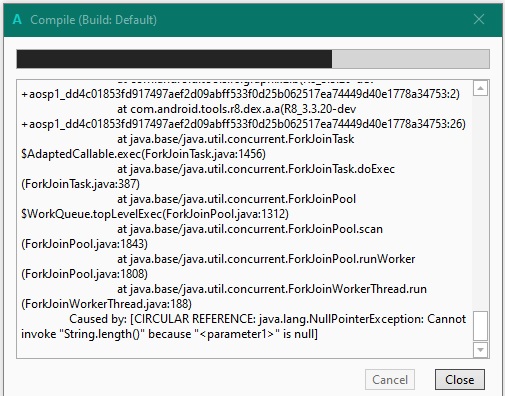Click the $AdaptedCallable.exec log line
Screen dimensions: 505x396
pyautogui.click(x=143, y=154)
